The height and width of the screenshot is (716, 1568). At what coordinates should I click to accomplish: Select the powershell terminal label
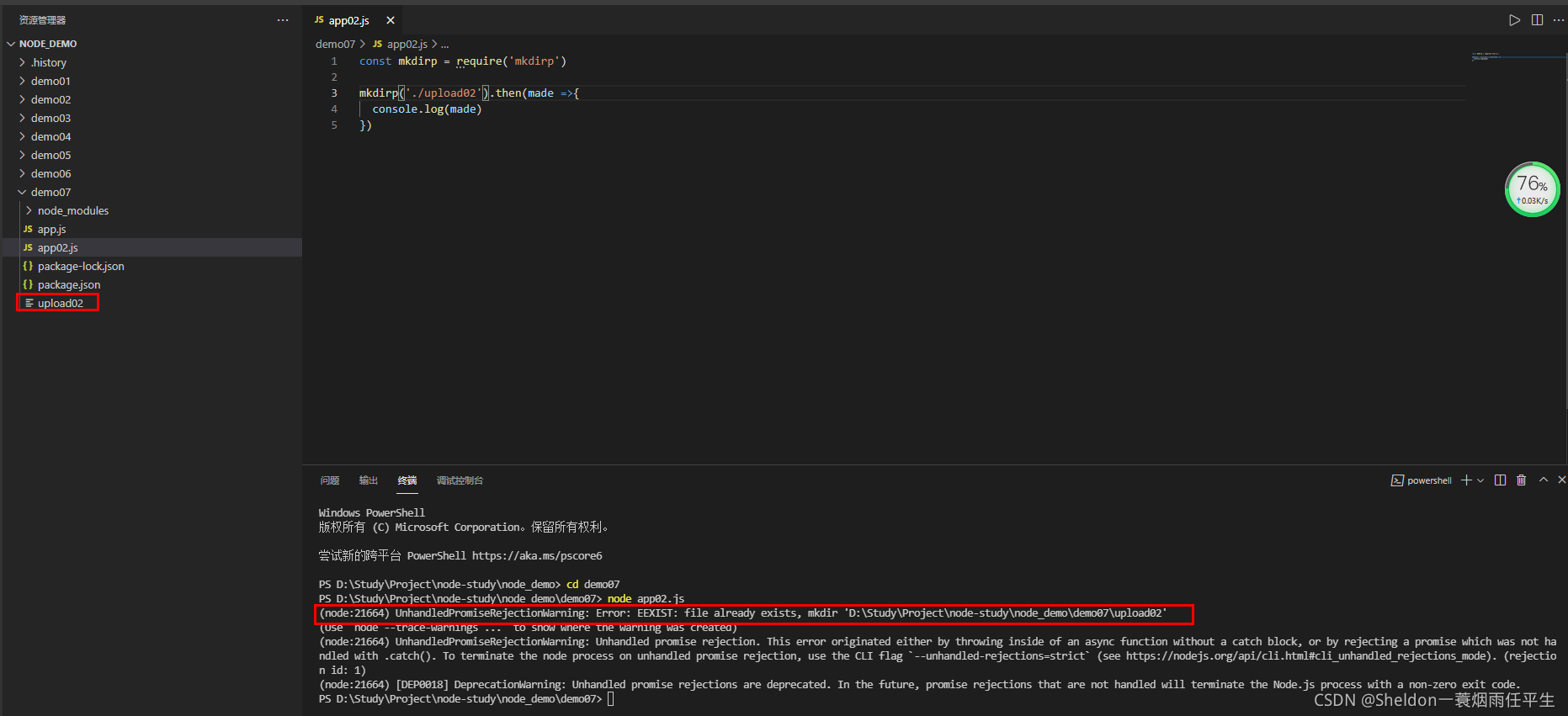pos(1422,480)
